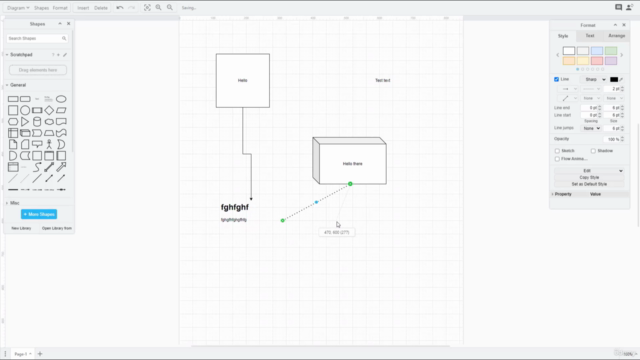Image resolution: width=640 pixels, height=360 pixels.
Task: Click the New Library button
Action: click(x=21, y=228)
